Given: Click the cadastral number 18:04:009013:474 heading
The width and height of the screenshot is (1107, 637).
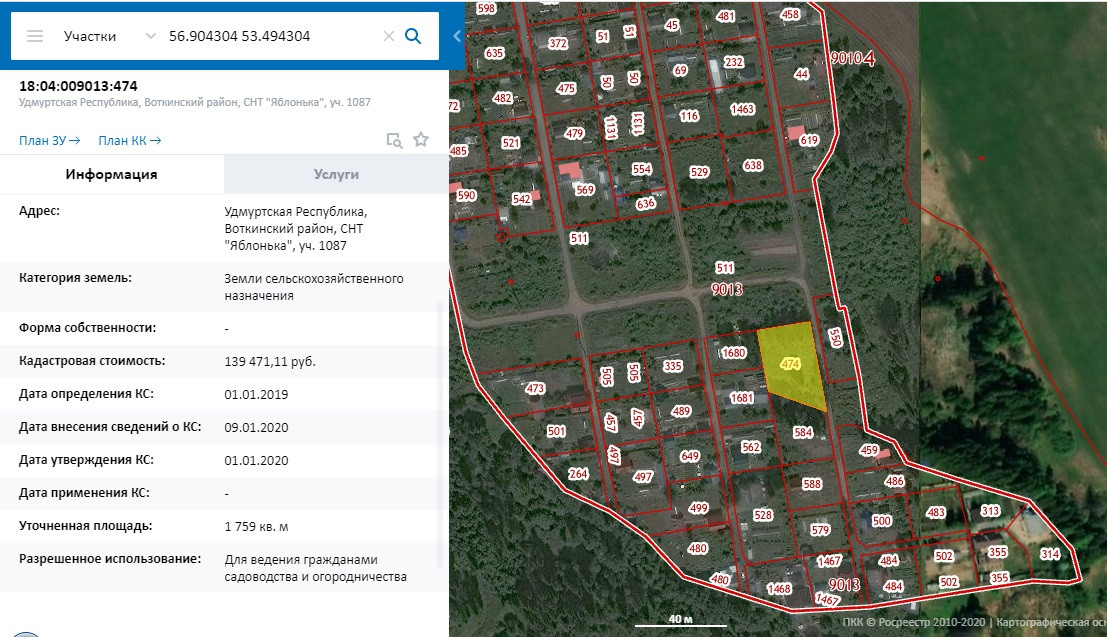Looking at the screenshot, I should 78,86.
